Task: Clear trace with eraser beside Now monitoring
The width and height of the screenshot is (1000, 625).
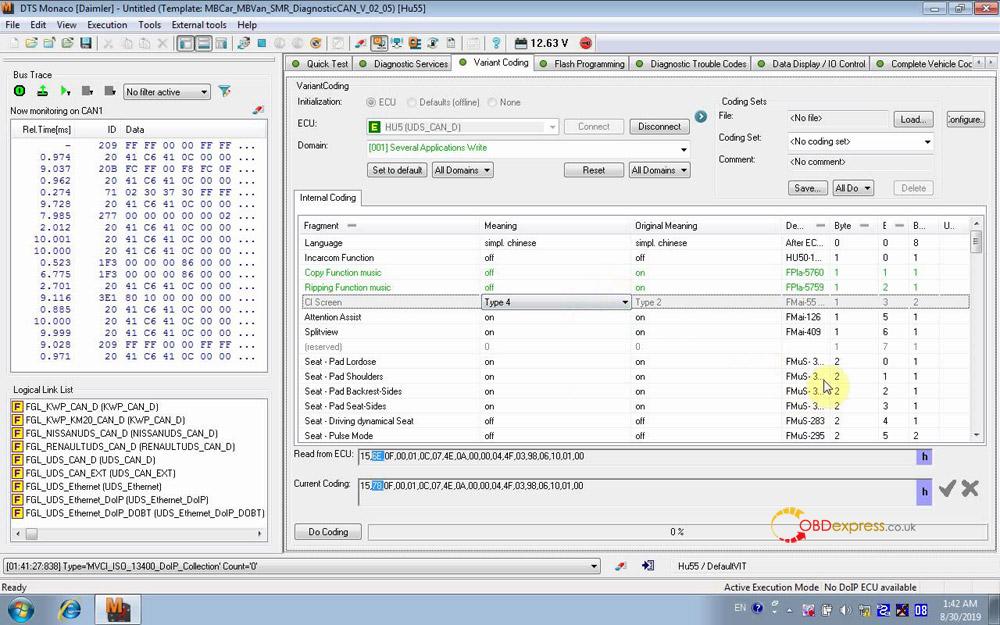Action: click(x=258, y=110)
